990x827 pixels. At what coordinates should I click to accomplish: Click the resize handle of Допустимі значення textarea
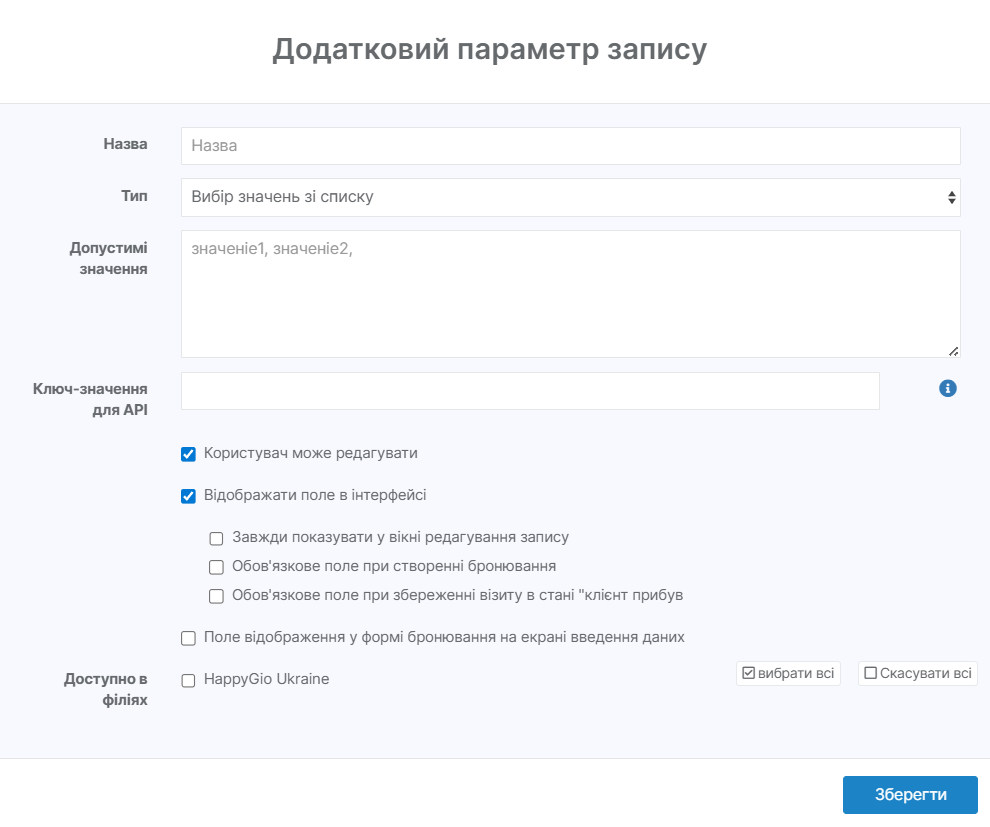[x=953, y=351]
